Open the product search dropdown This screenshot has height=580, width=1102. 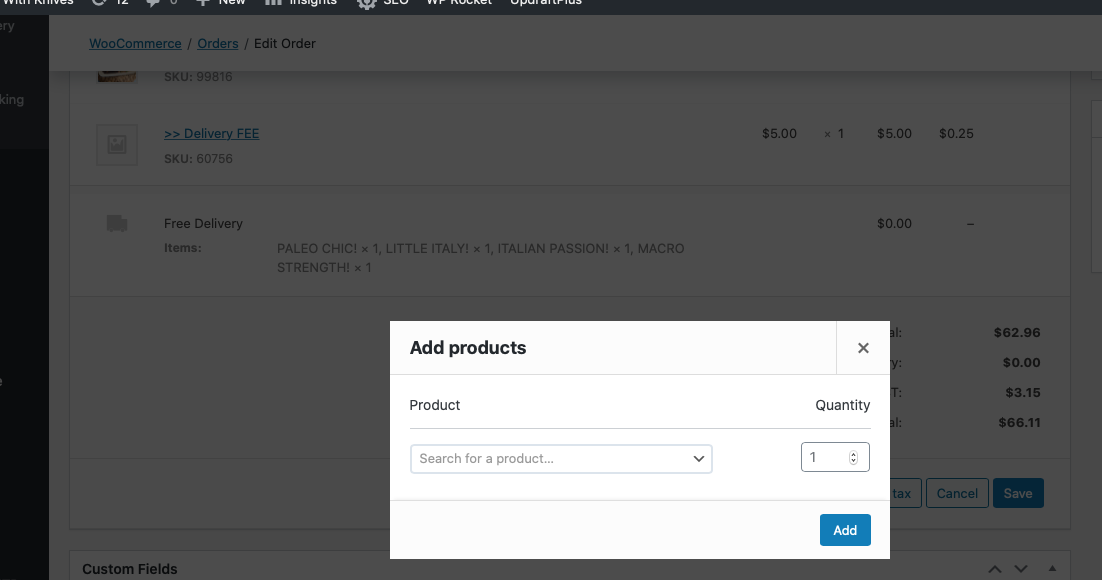560,458
